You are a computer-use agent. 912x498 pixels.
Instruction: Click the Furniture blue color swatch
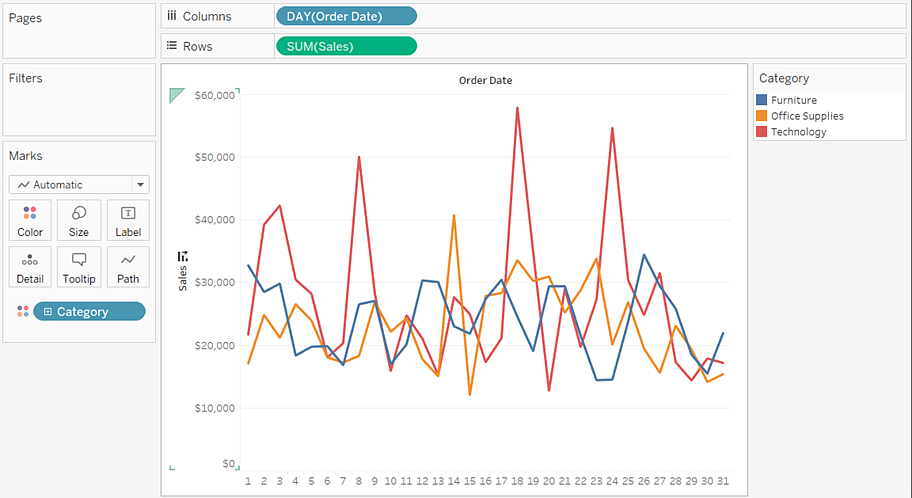[762, 100]
